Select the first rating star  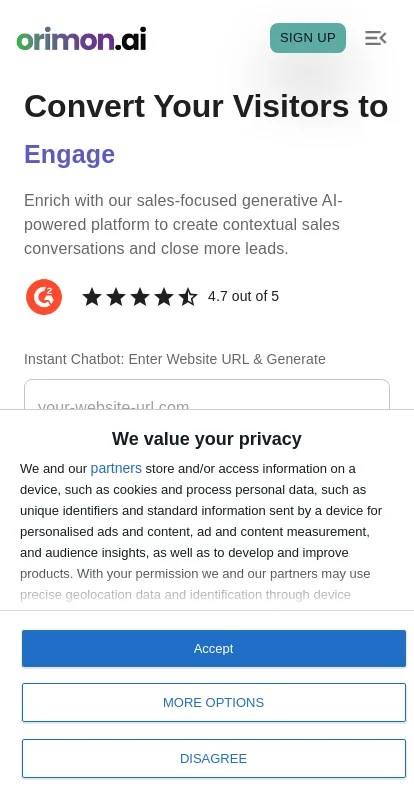92,296
